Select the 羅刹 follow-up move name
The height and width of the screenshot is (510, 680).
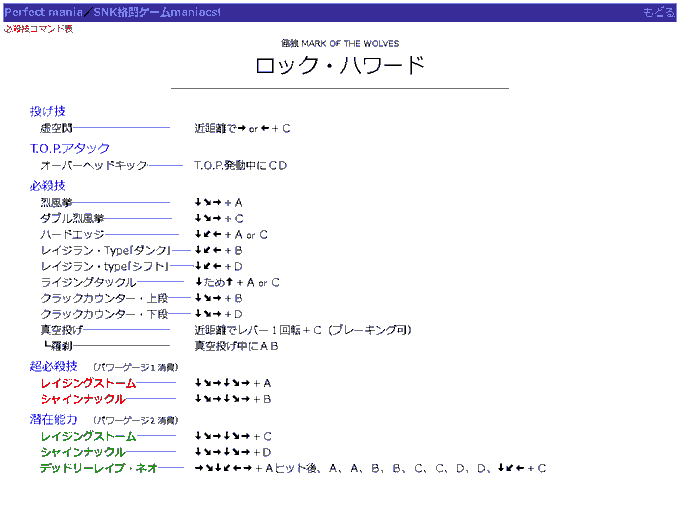(61, 346)
